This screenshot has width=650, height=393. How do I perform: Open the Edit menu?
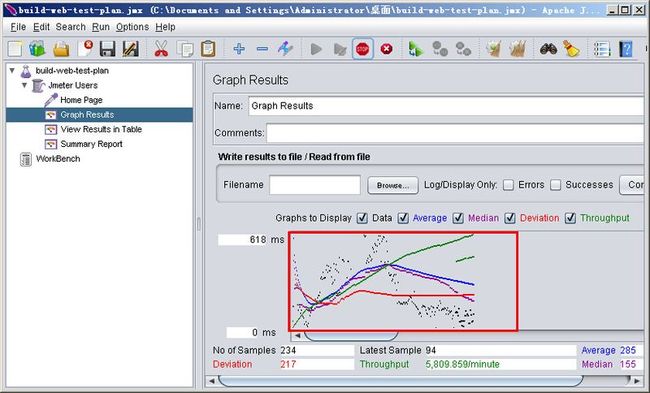click(41, 27)
